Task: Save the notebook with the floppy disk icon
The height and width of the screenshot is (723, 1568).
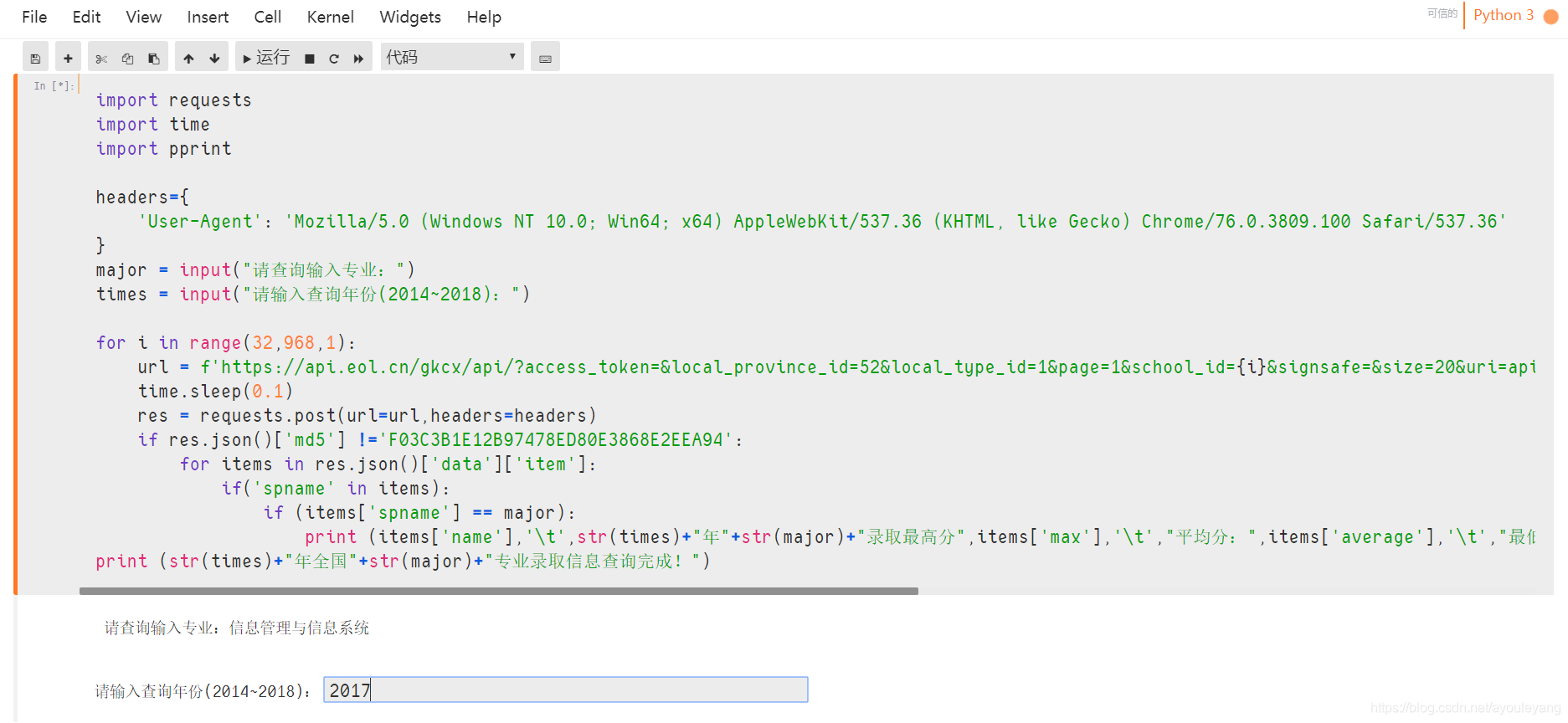Action: coord(35,58)
